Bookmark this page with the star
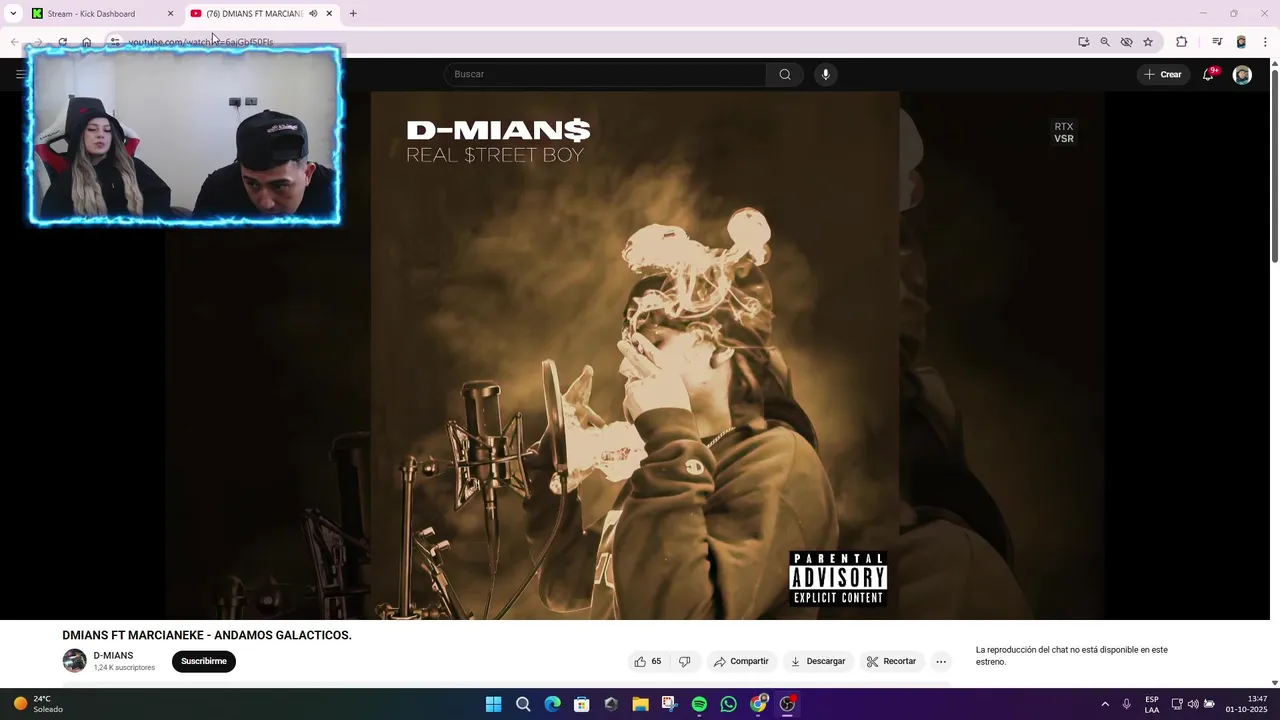Image resolution: width=1280 pixels, height=720 pixels. [x=1148, y=42]
